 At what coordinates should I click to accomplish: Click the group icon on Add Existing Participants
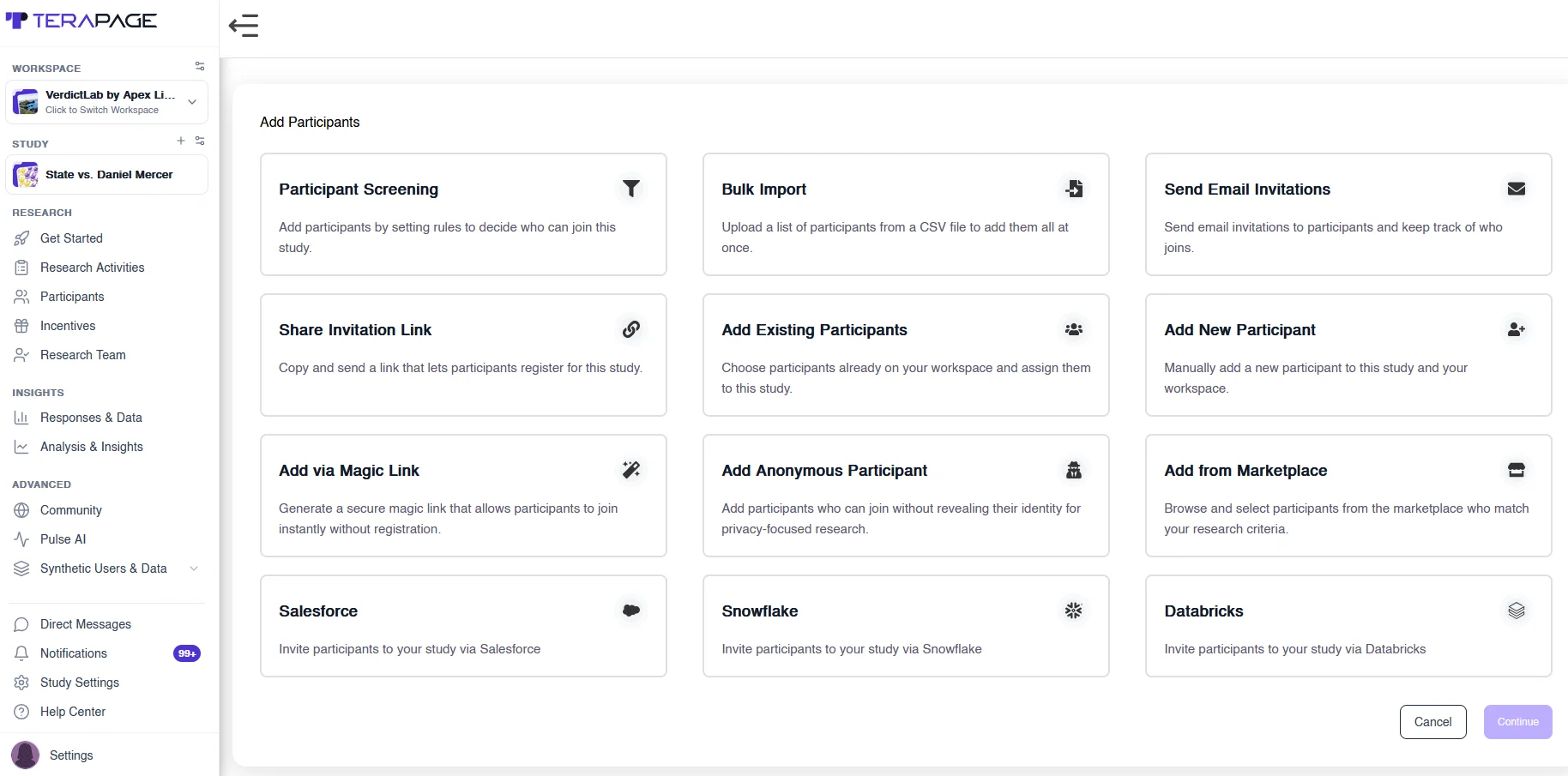click(x=1074, y=329)
